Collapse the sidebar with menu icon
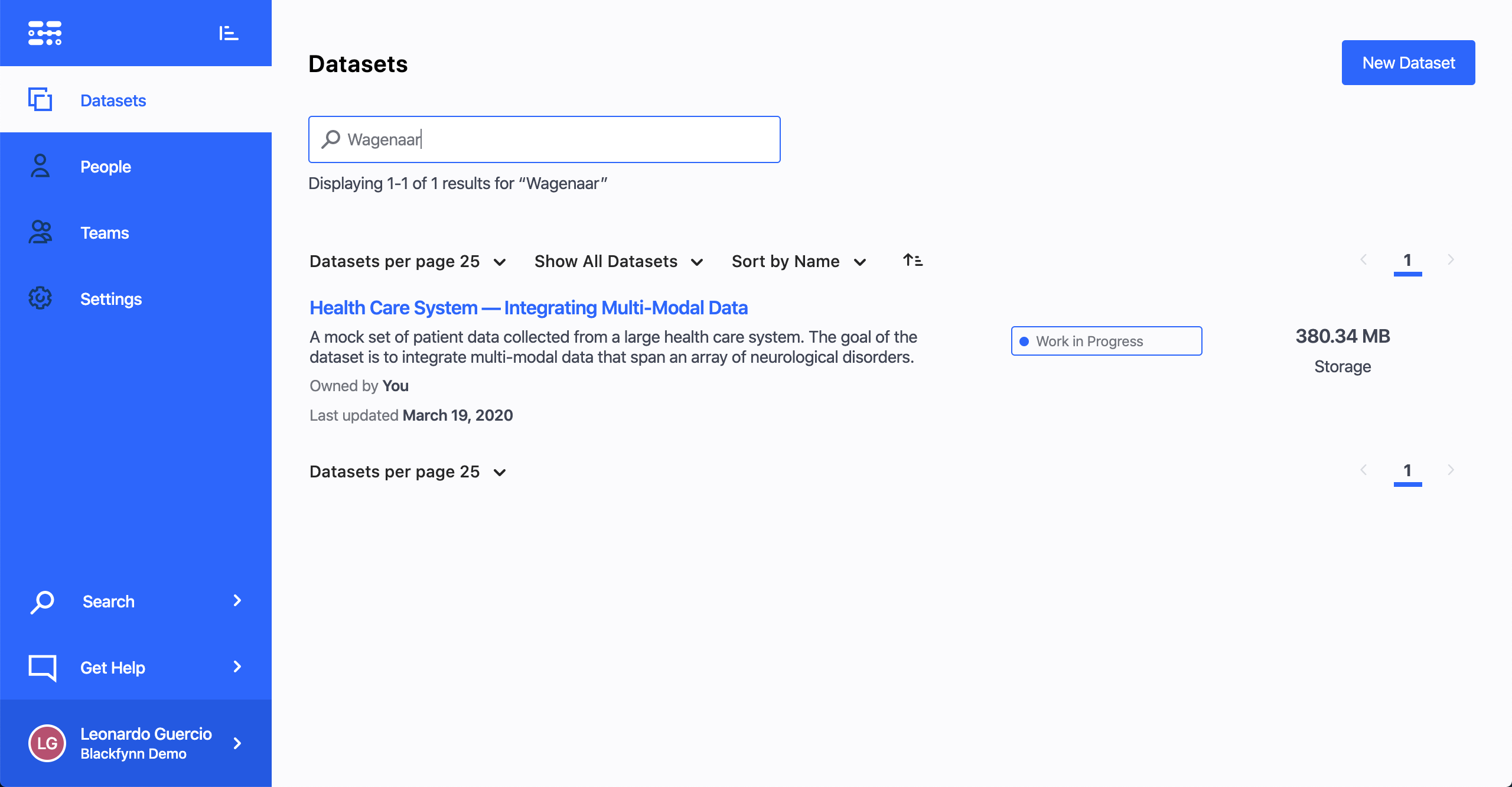Screen dimensions: 1512x787 tap(228, 33)
